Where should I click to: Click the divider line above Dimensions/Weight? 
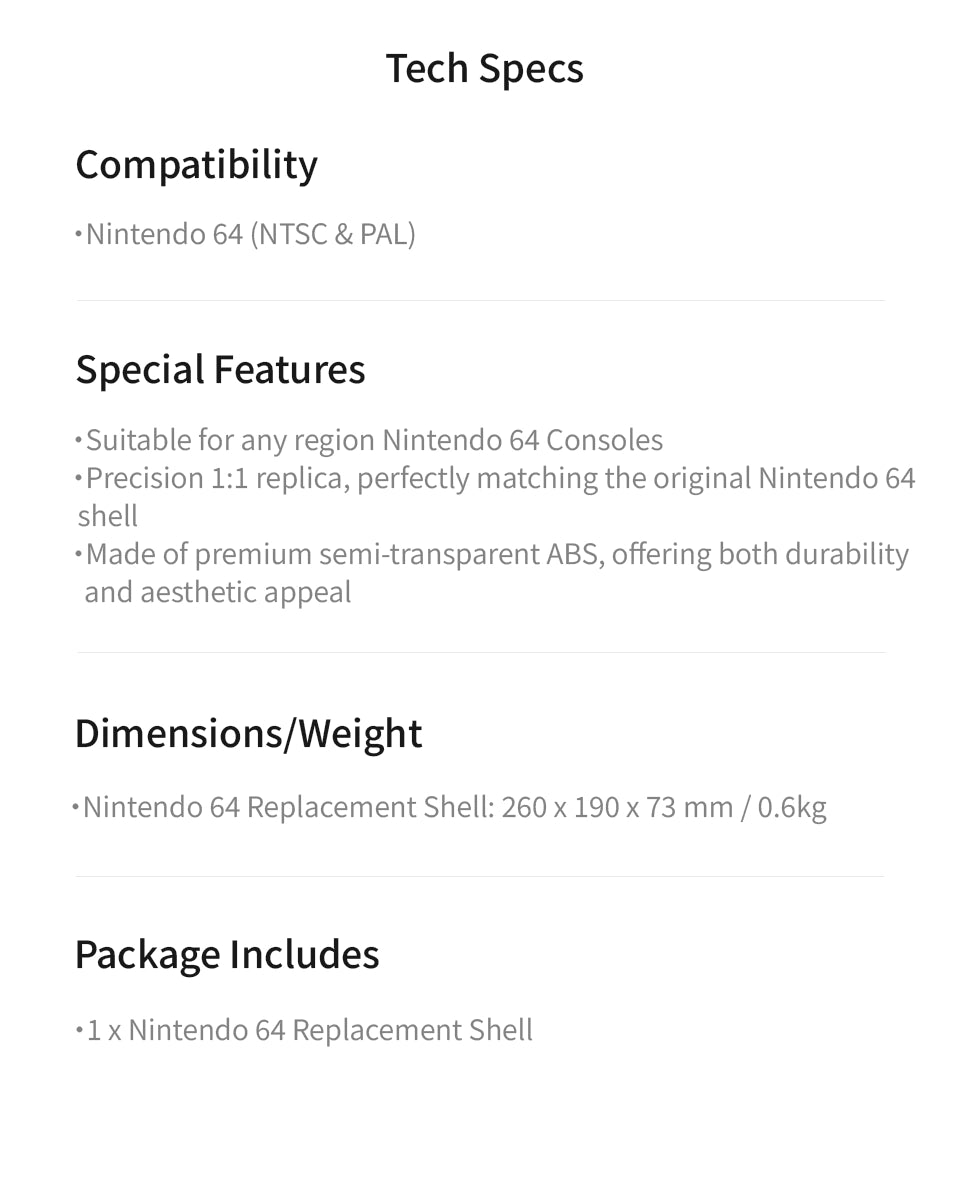coord(480,653)
